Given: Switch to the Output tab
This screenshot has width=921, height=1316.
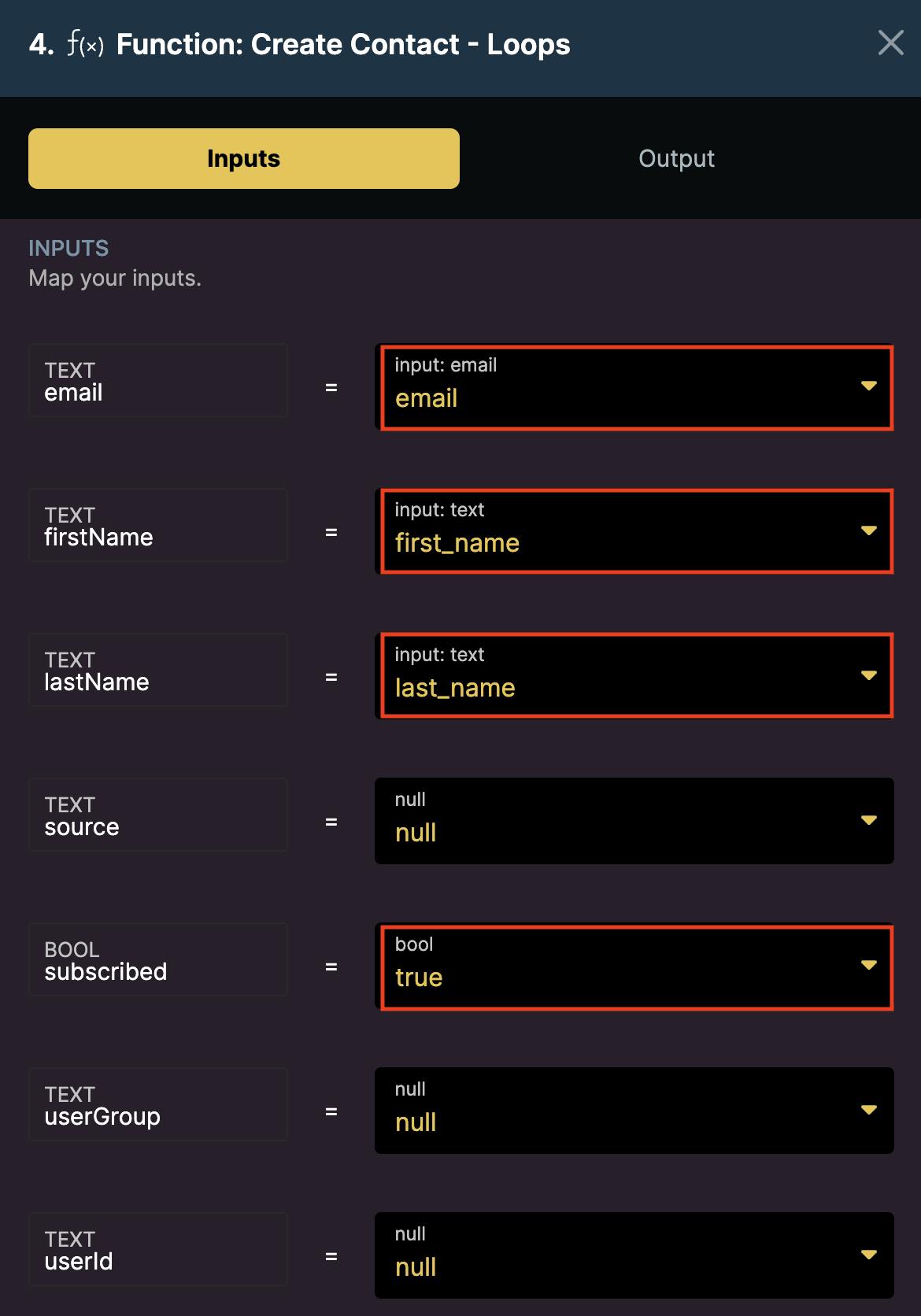Looking at the screenshot, I should [x=676, y=158].
